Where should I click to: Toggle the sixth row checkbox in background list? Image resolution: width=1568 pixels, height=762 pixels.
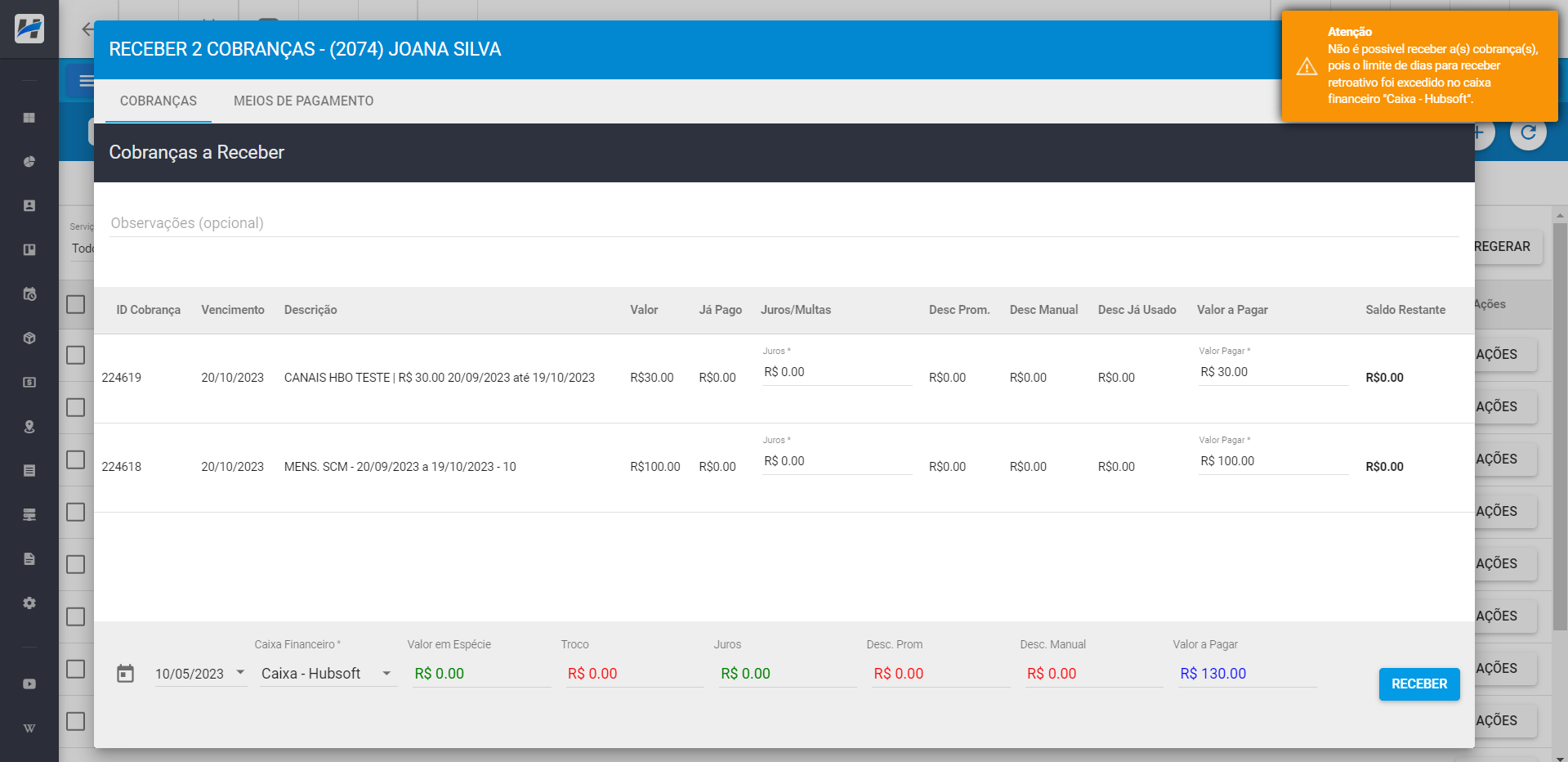[76, 616]
